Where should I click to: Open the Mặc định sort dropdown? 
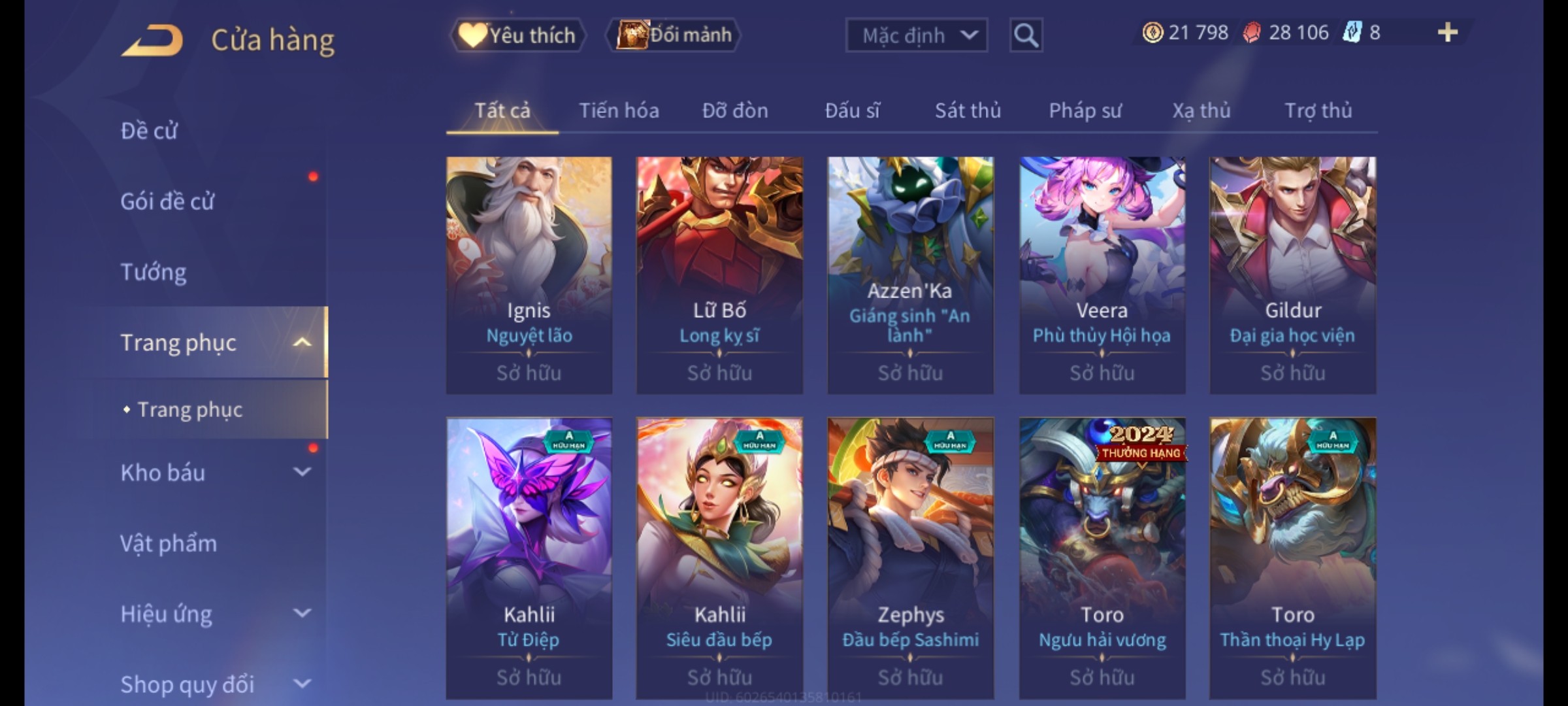[916, 35]
